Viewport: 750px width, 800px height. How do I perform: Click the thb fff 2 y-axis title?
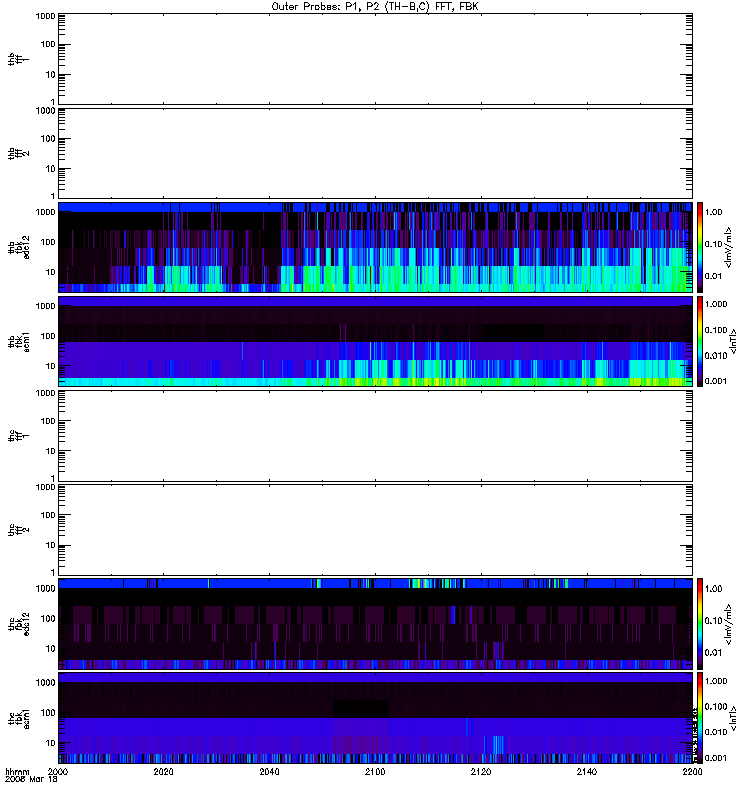tap(19, 153)
